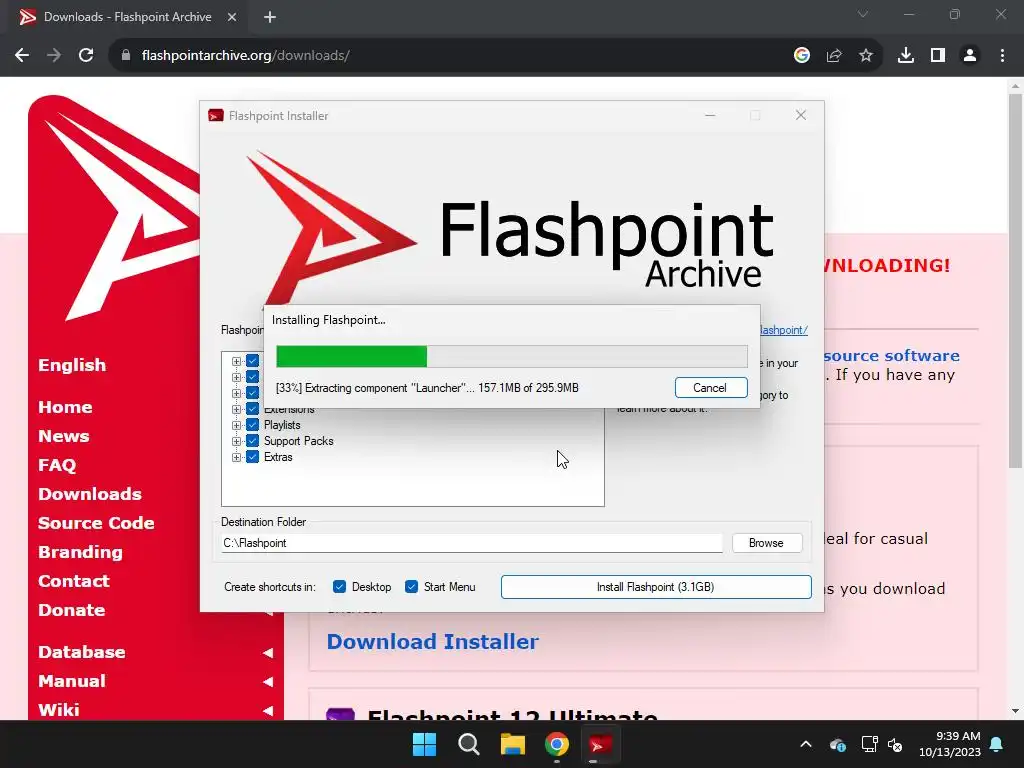1024x768 pixels.
Task: Expand the Extras tree node
Action: [236, 457]
